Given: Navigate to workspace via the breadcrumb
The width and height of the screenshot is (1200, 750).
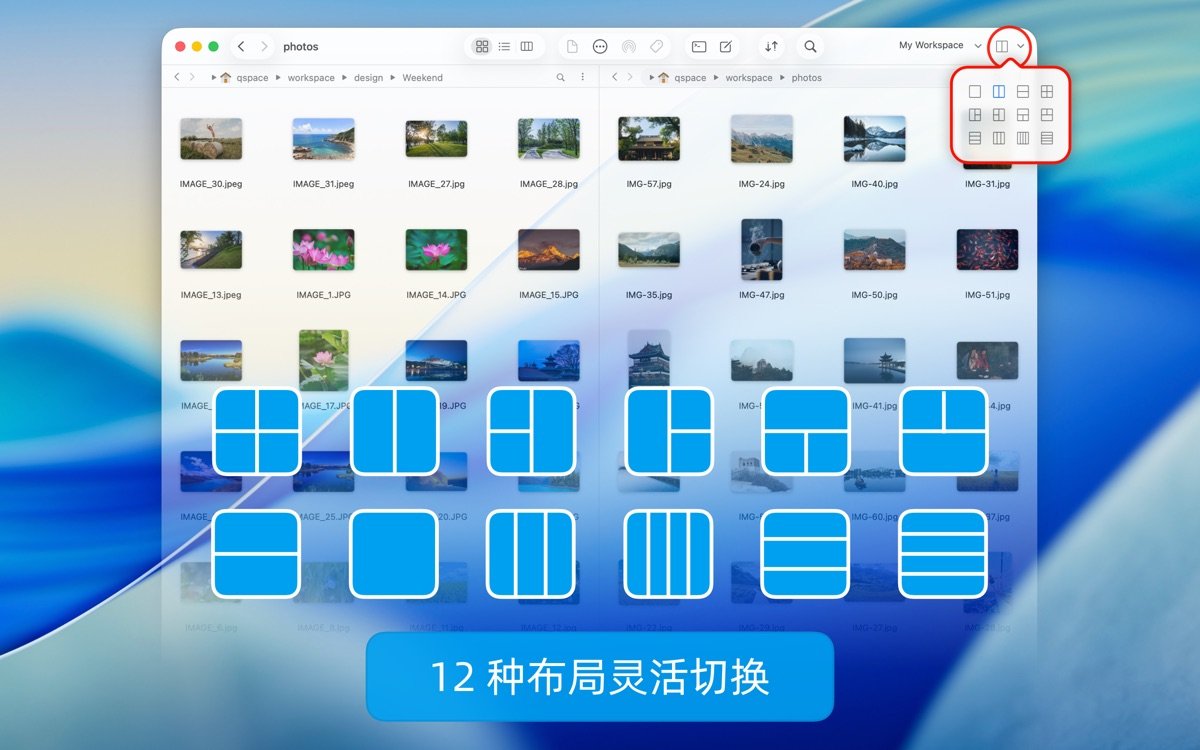Looking at the screenshot, I should coord(310,77).
